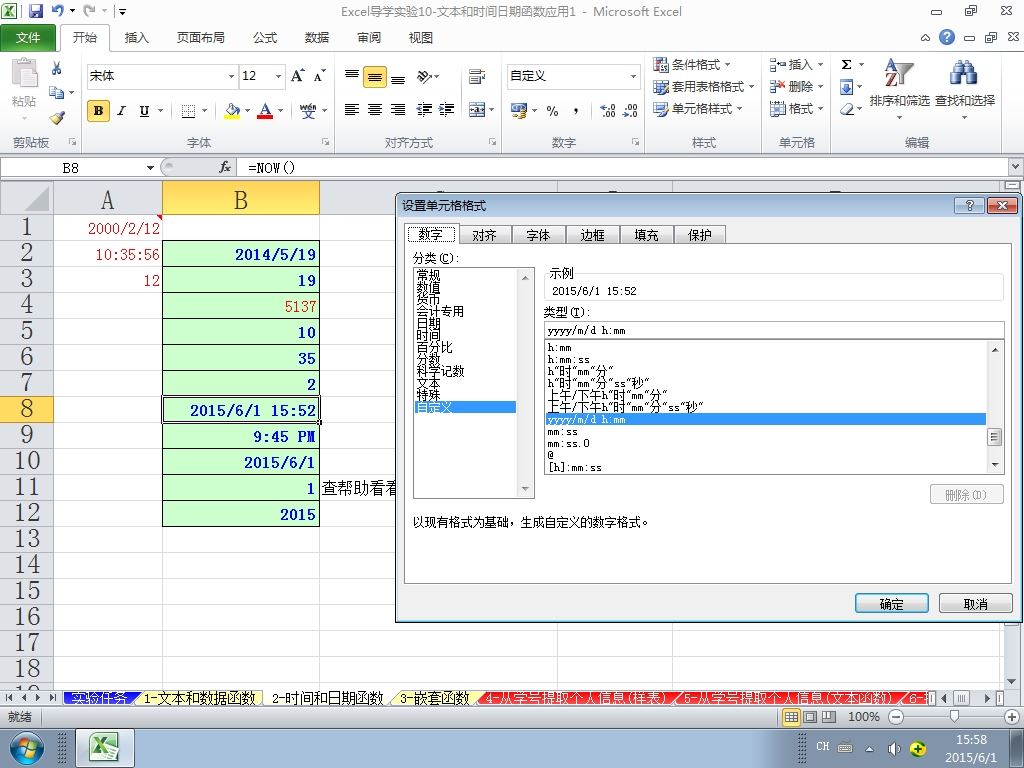Expand the Name Box dropdown

coord(150,168)
